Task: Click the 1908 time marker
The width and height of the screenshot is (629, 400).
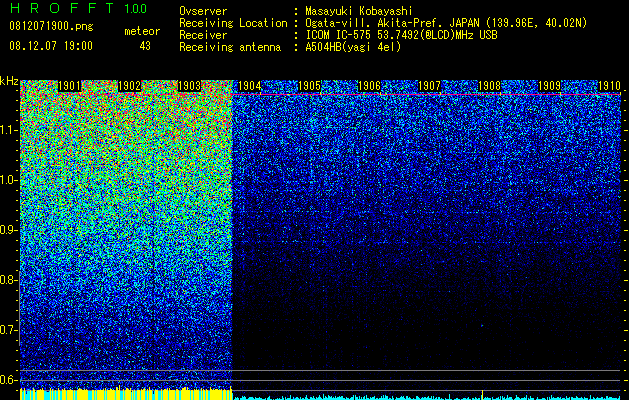Action: (489, 86)
